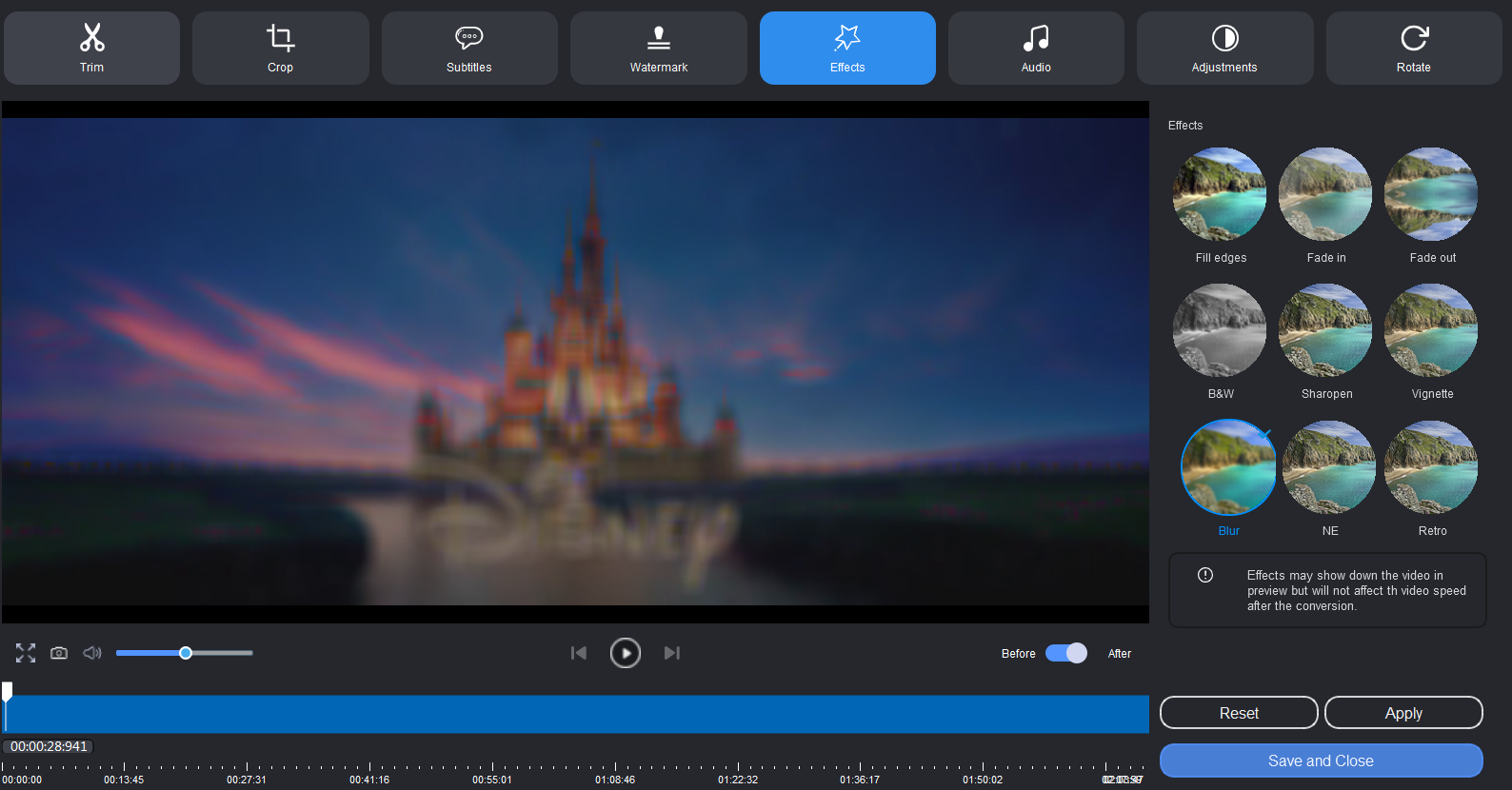Jump to next frame
1512x790 pixels.
pos(672,653)
